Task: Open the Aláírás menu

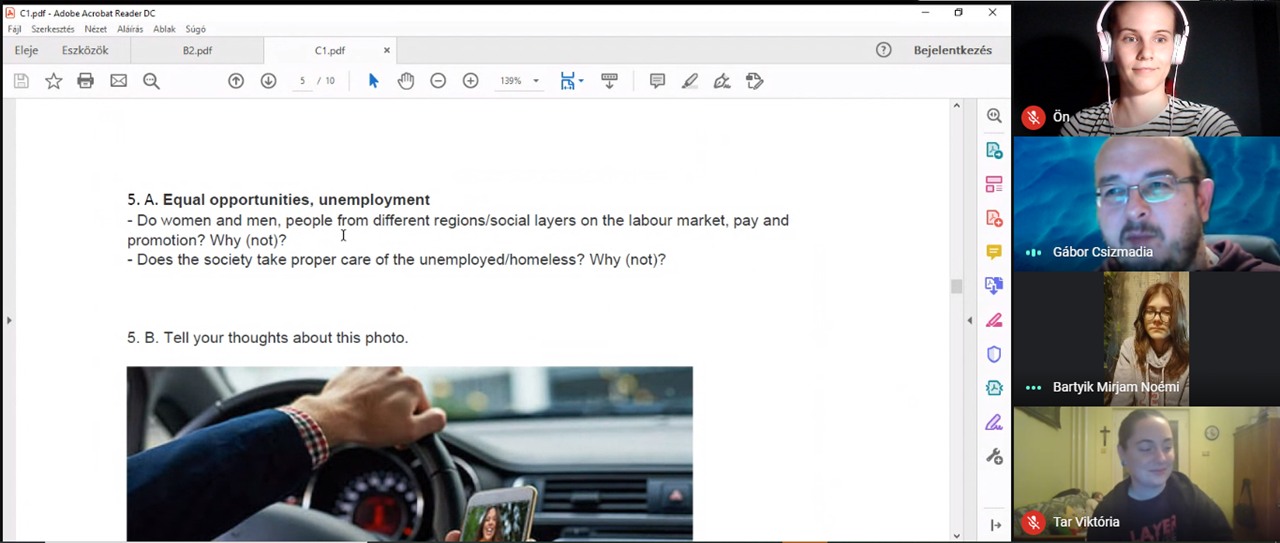Action: (x=130, y=29)
